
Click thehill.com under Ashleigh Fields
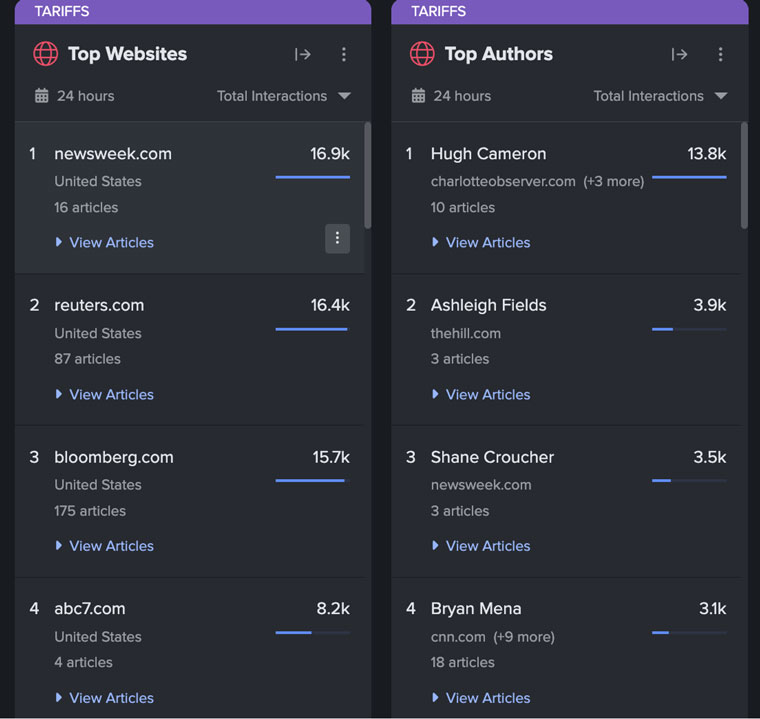point(466,334)
